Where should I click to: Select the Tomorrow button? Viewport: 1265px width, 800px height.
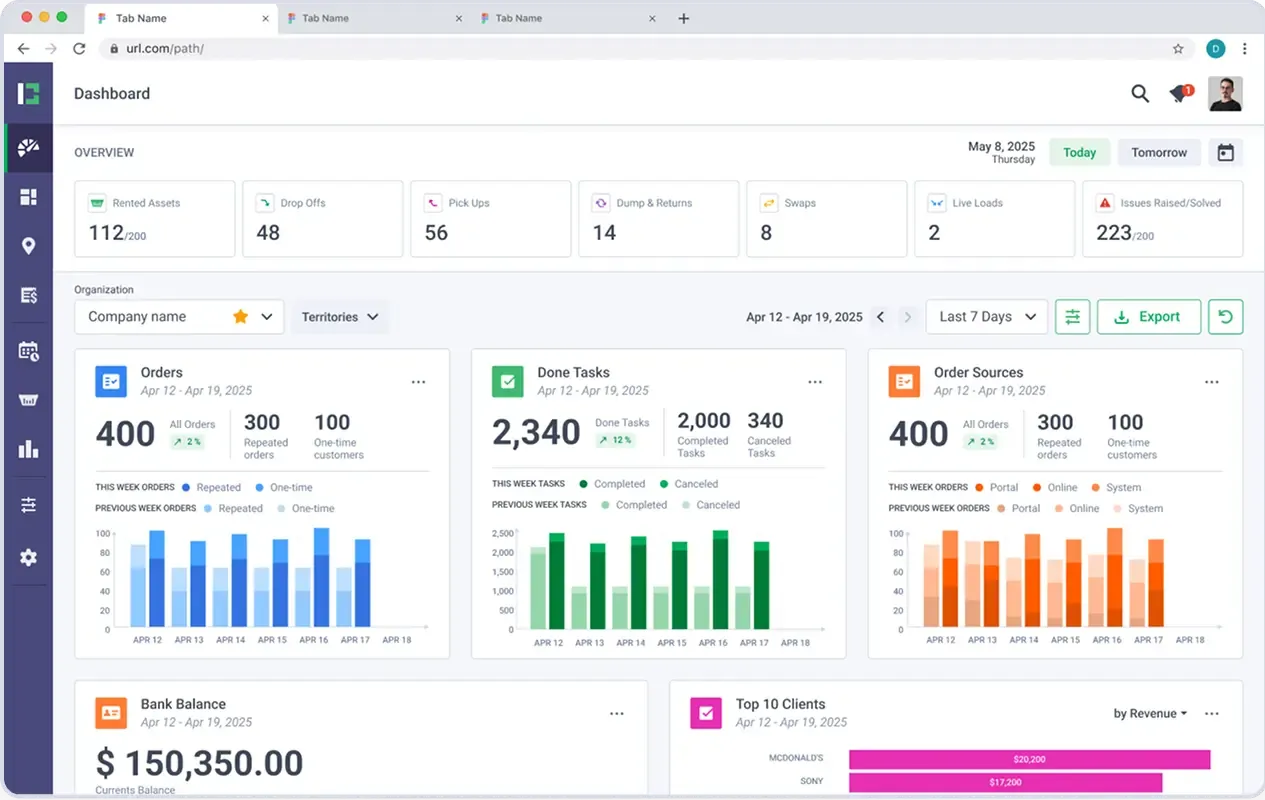click(x=1158, y=152)
